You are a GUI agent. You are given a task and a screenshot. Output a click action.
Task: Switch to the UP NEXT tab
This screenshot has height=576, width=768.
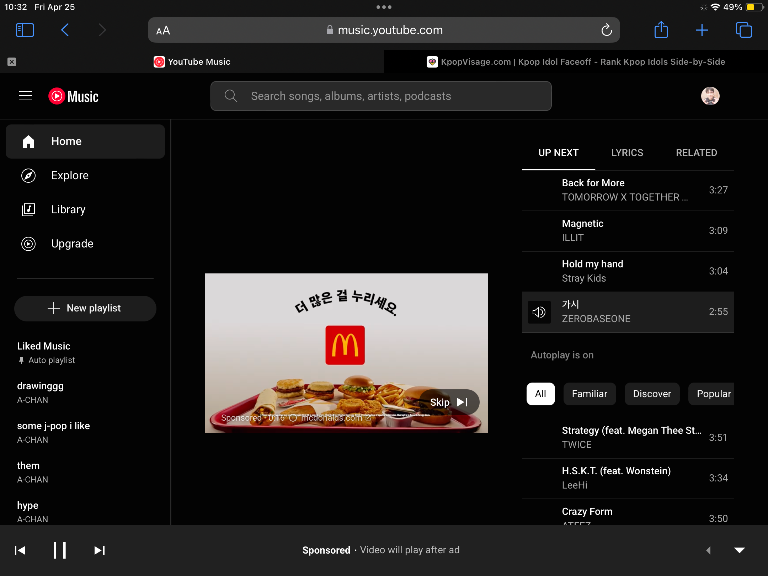[x=558, y=153]
